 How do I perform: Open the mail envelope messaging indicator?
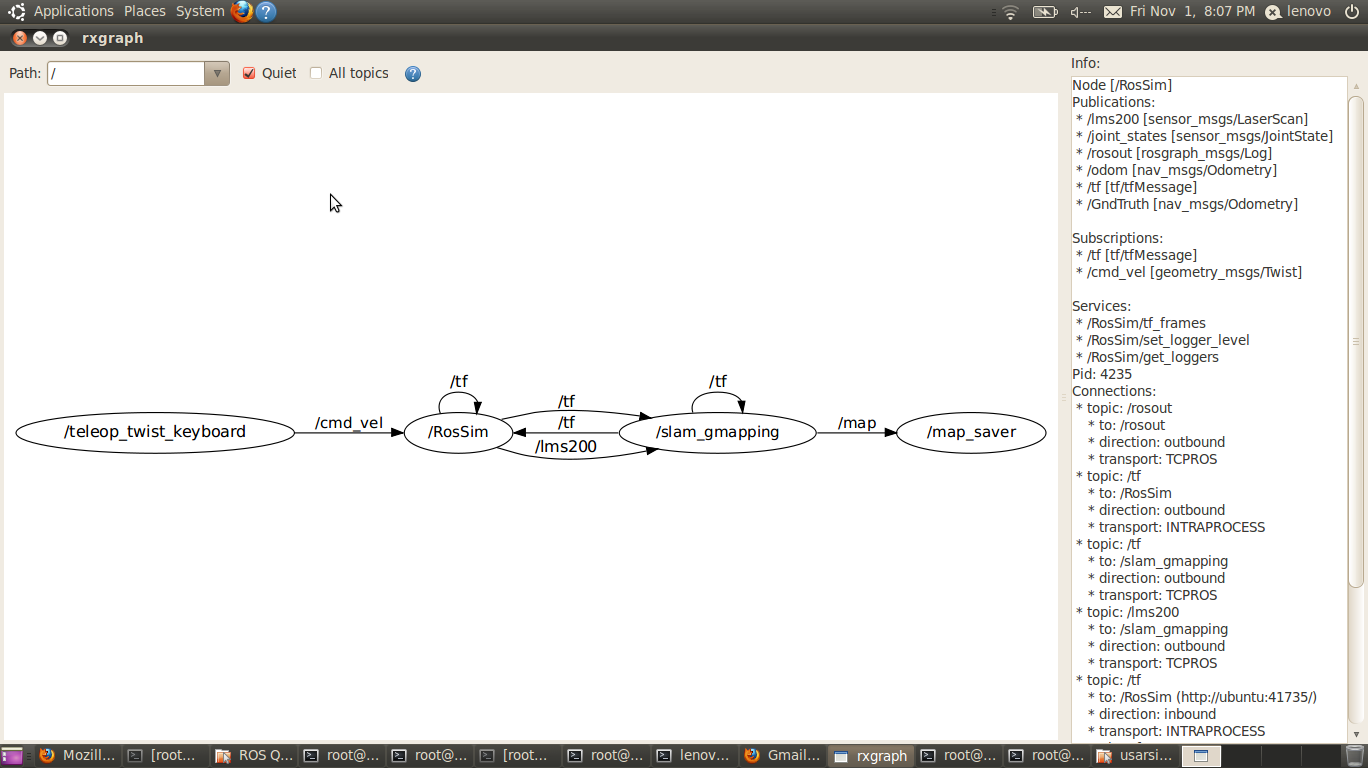(1113, 12)
